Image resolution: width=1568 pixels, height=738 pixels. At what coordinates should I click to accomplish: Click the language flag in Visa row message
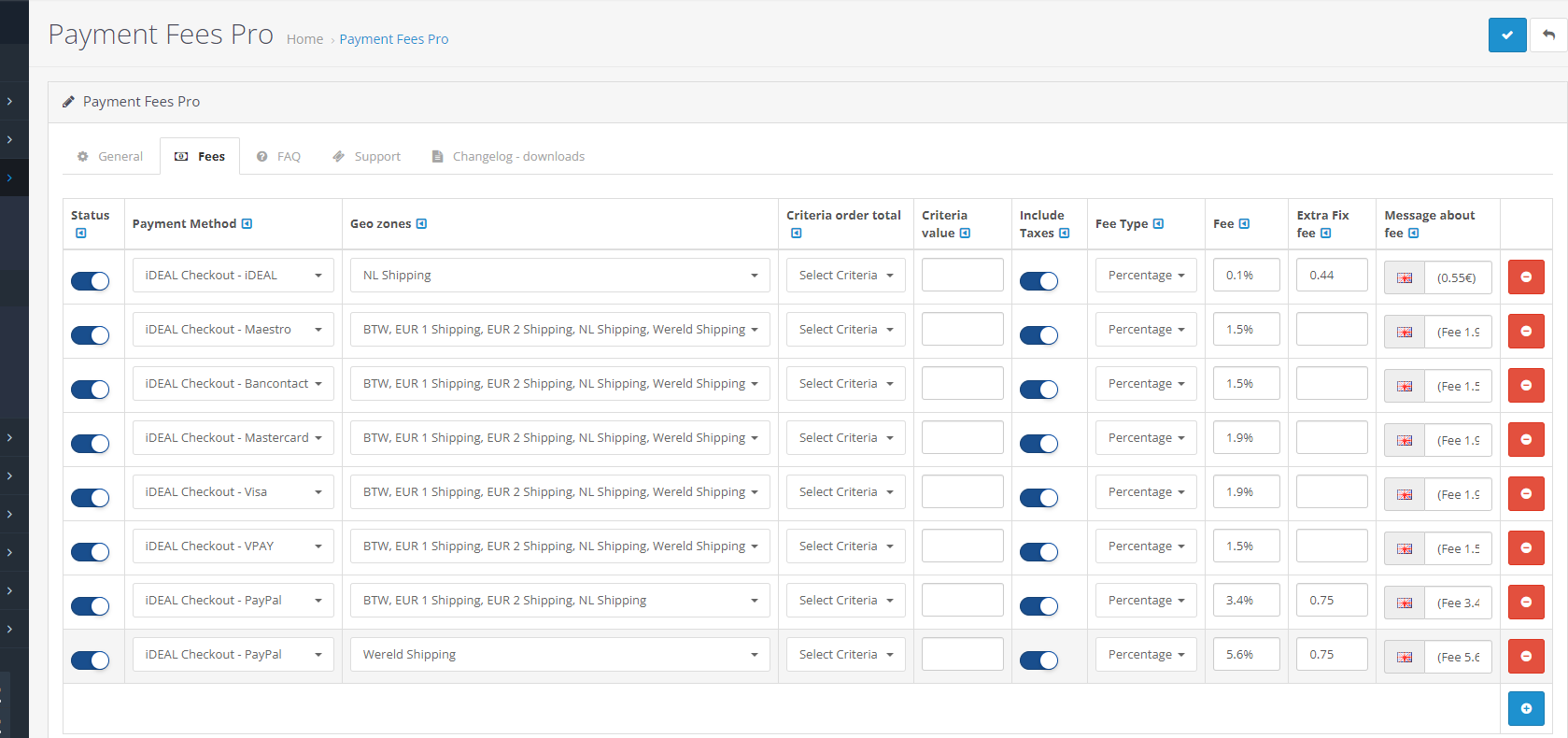coord(1404,494)
